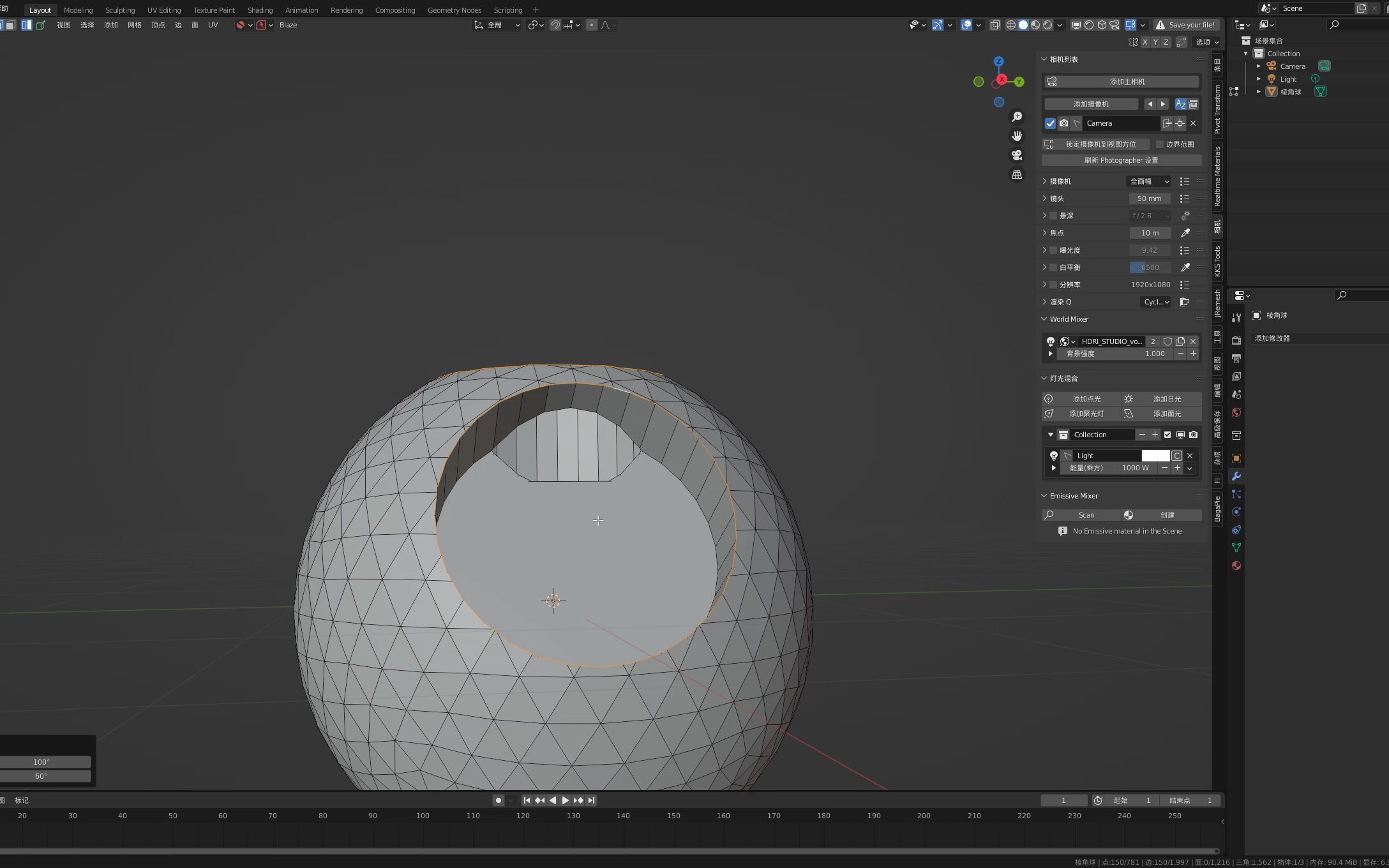This screenshot has width=1389, height=868.
Task: Enable the 边界范围 checkbox
Action: [1160, 144]
